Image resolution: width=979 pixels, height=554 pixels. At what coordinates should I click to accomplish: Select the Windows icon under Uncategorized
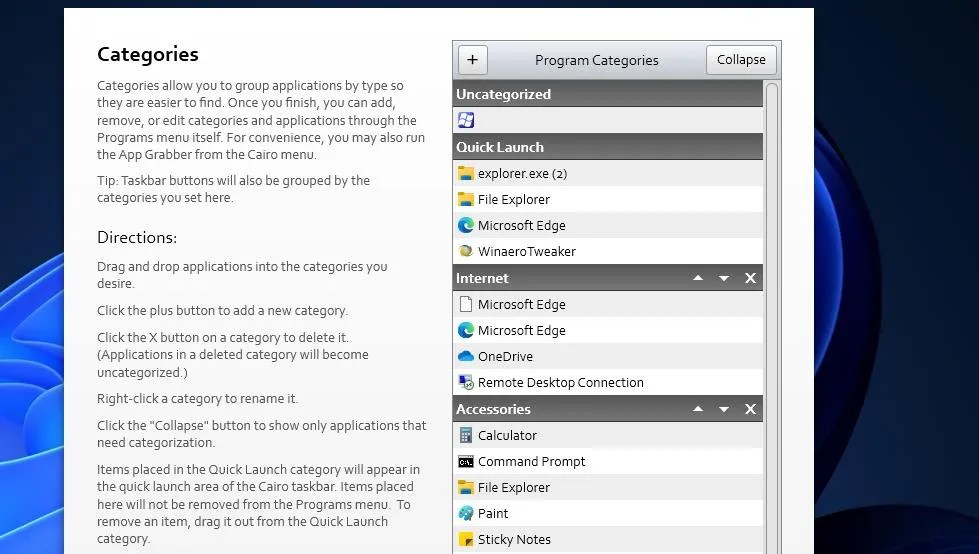coord(466,120)
